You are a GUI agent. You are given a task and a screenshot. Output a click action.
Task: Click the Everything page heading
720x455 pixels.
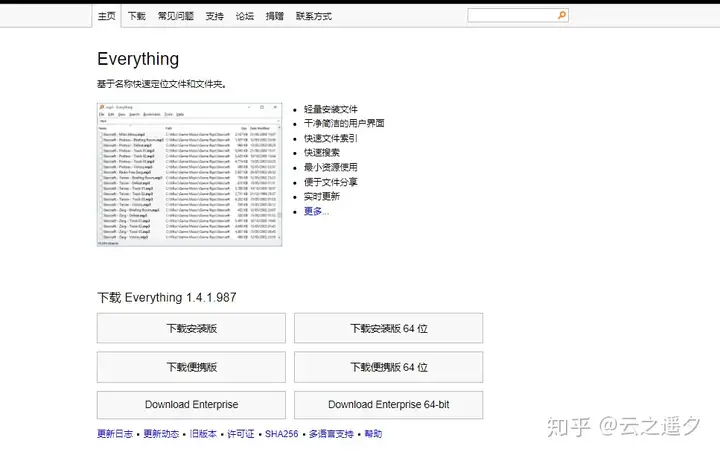(138, 59)
